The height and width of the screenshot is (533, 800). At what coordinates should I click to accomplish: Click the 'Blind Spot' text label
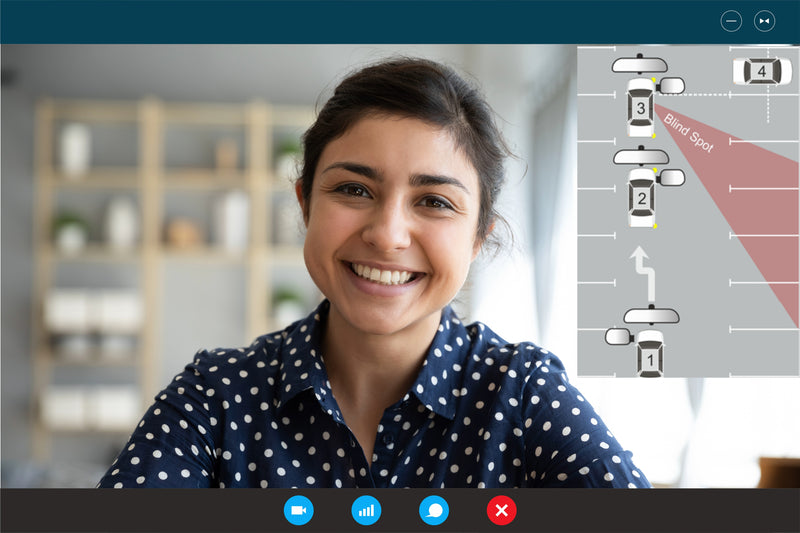point(689,133)
